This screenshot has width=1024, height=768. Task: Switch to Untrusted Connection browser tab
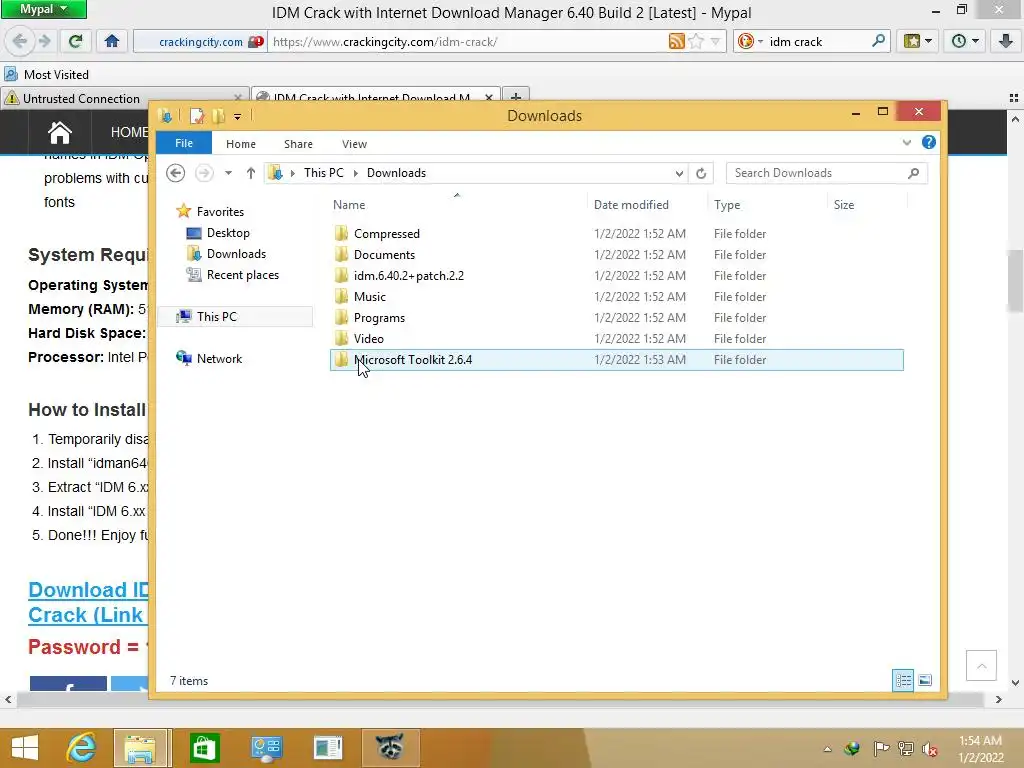click(x=124, y=98)
